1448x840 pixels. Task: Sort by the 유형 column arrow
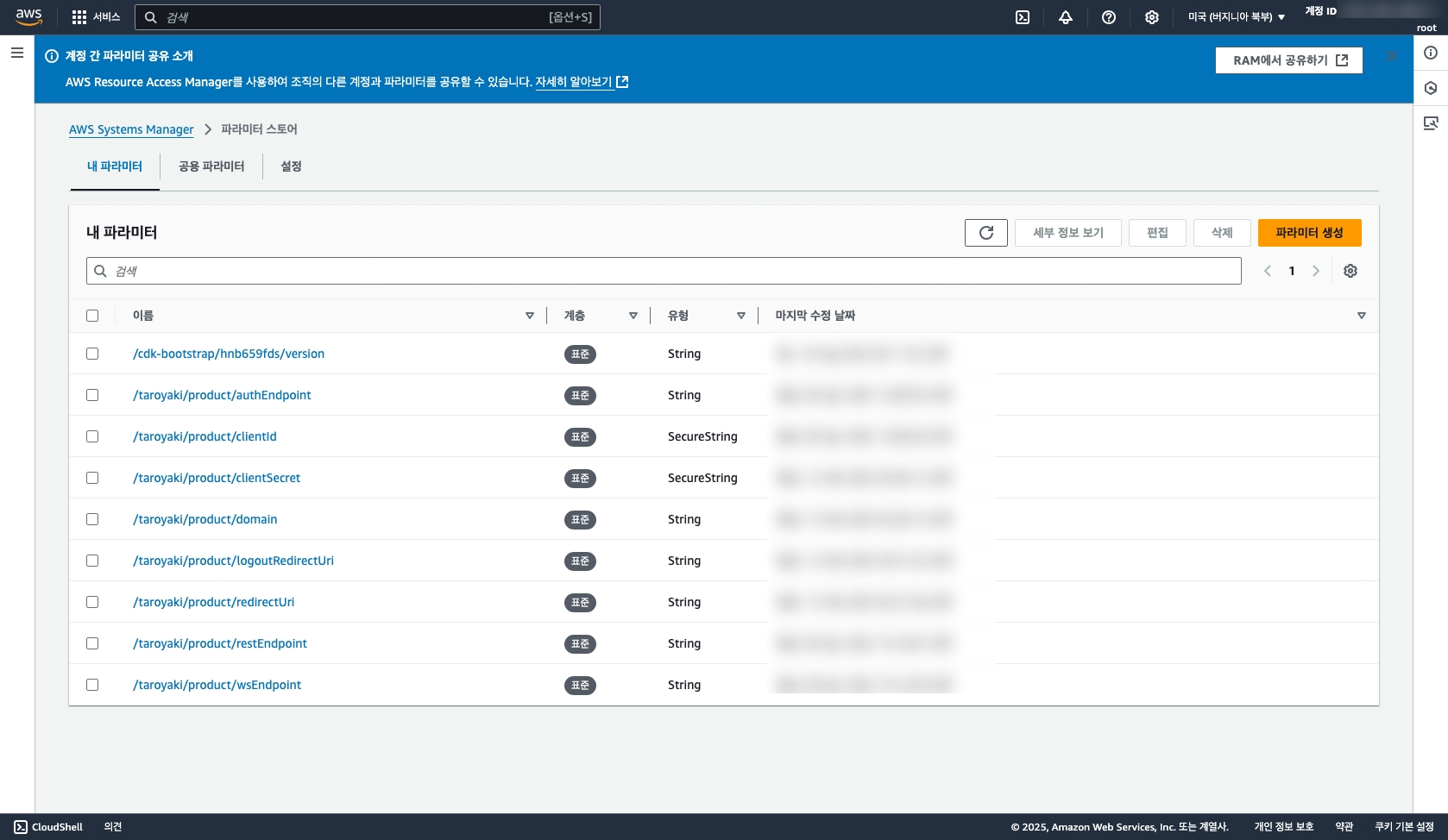click(741, 316)
